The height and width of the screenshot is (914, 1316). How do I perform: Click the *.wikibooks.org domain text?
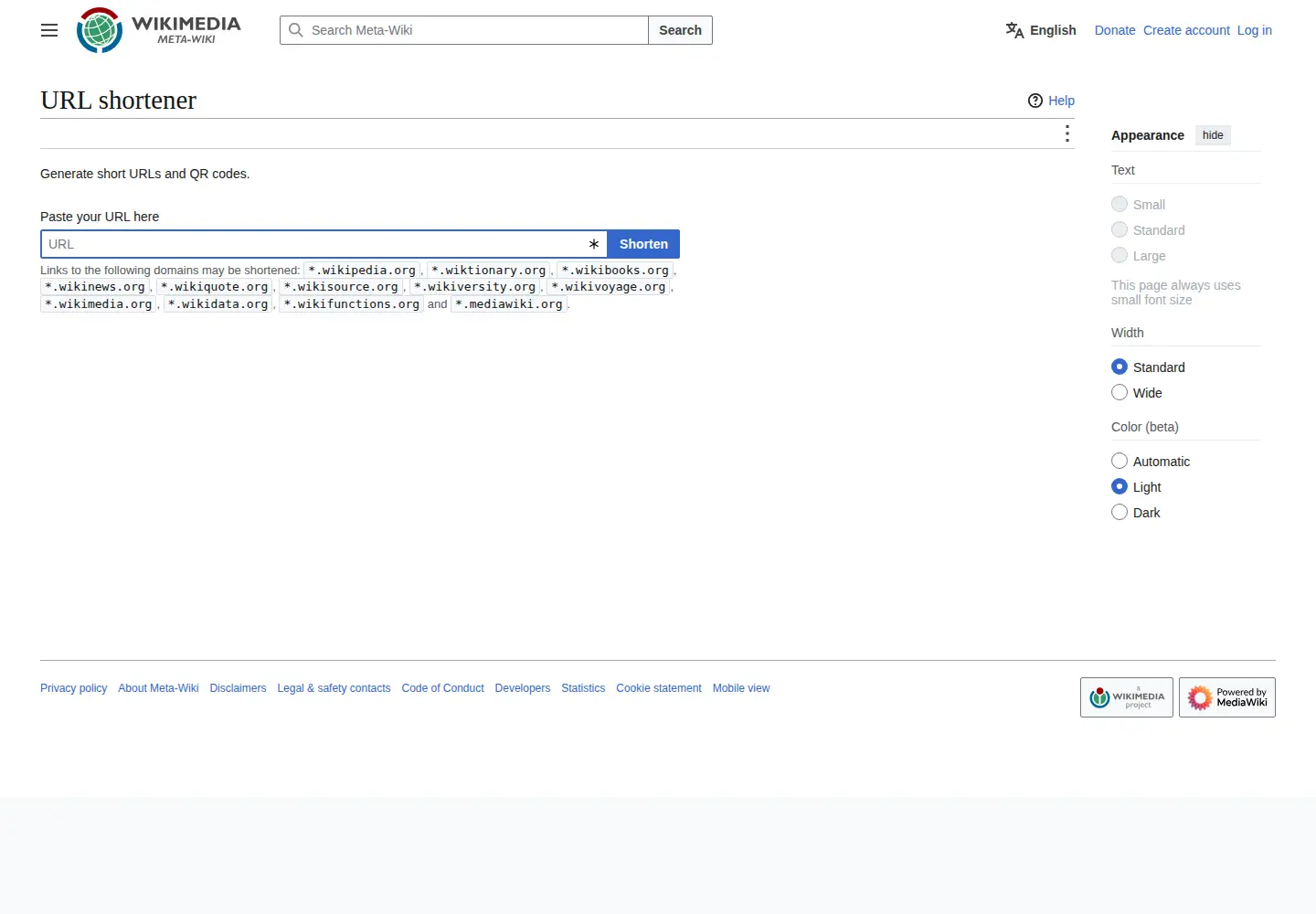[615, 271]
